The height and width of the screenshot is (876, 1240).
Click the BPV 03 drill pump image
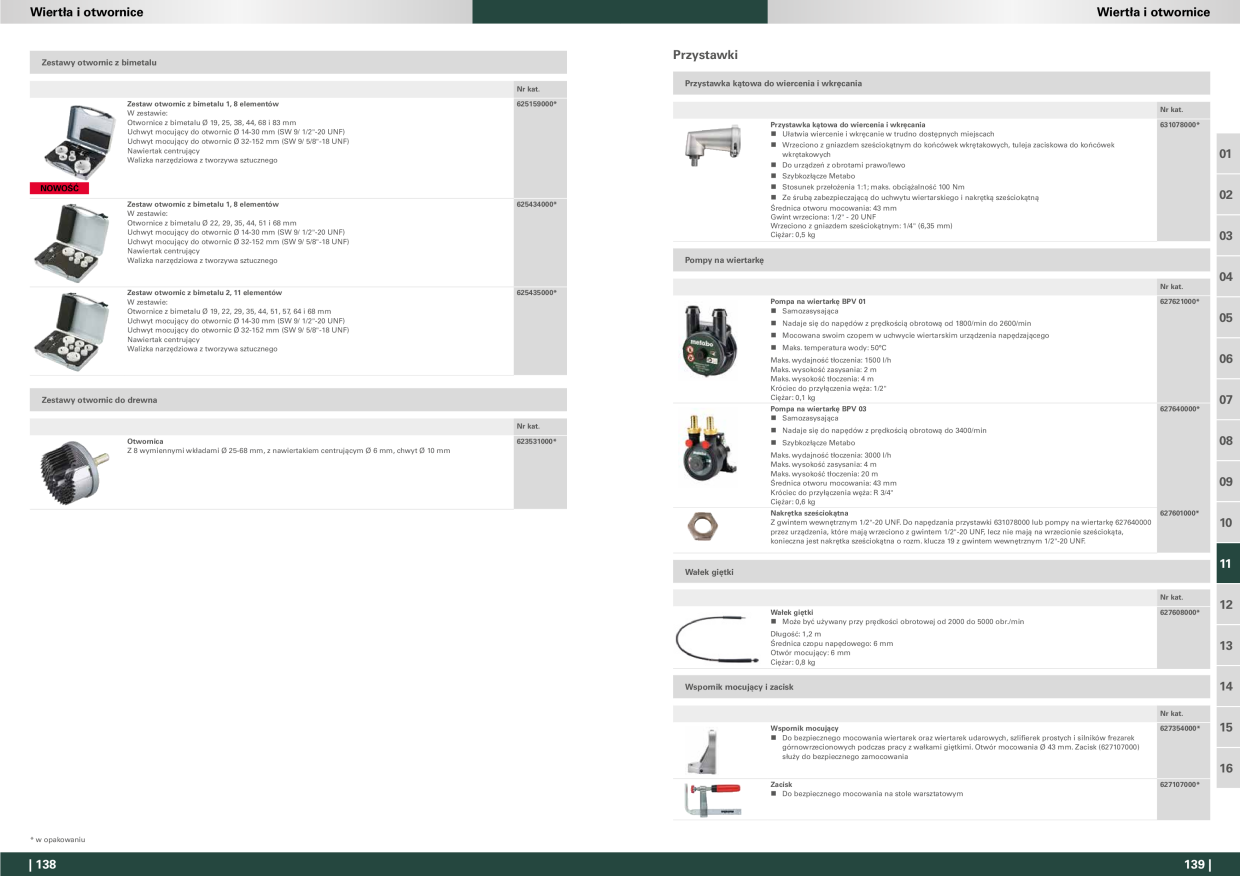(711, 446)
